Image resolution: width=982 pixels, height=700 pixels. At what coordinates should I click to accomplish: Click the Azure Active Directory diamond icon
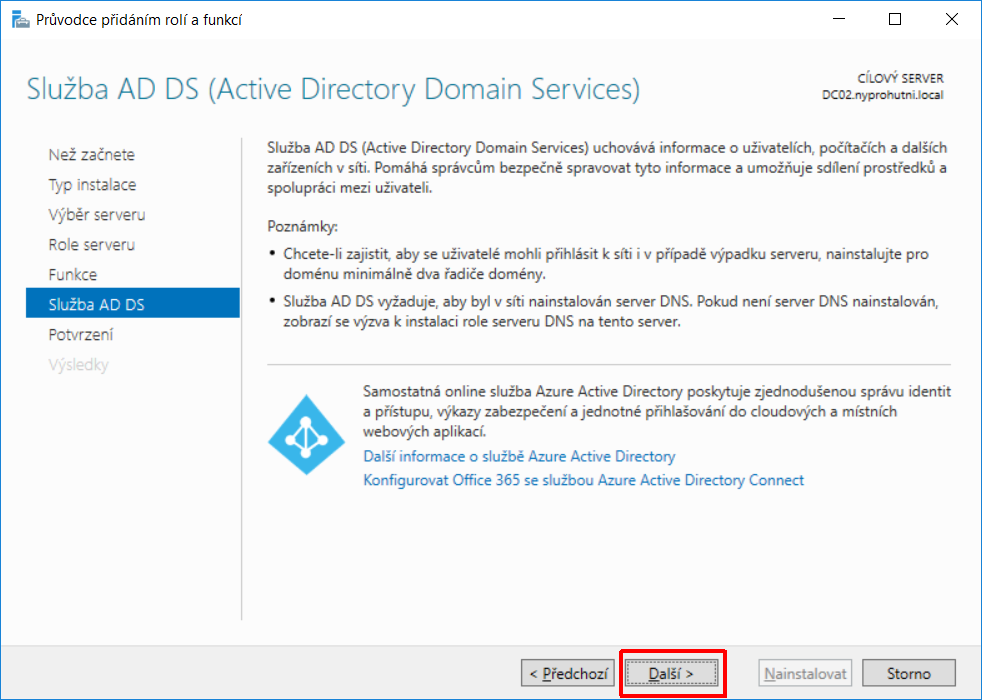tap(306, 435)
